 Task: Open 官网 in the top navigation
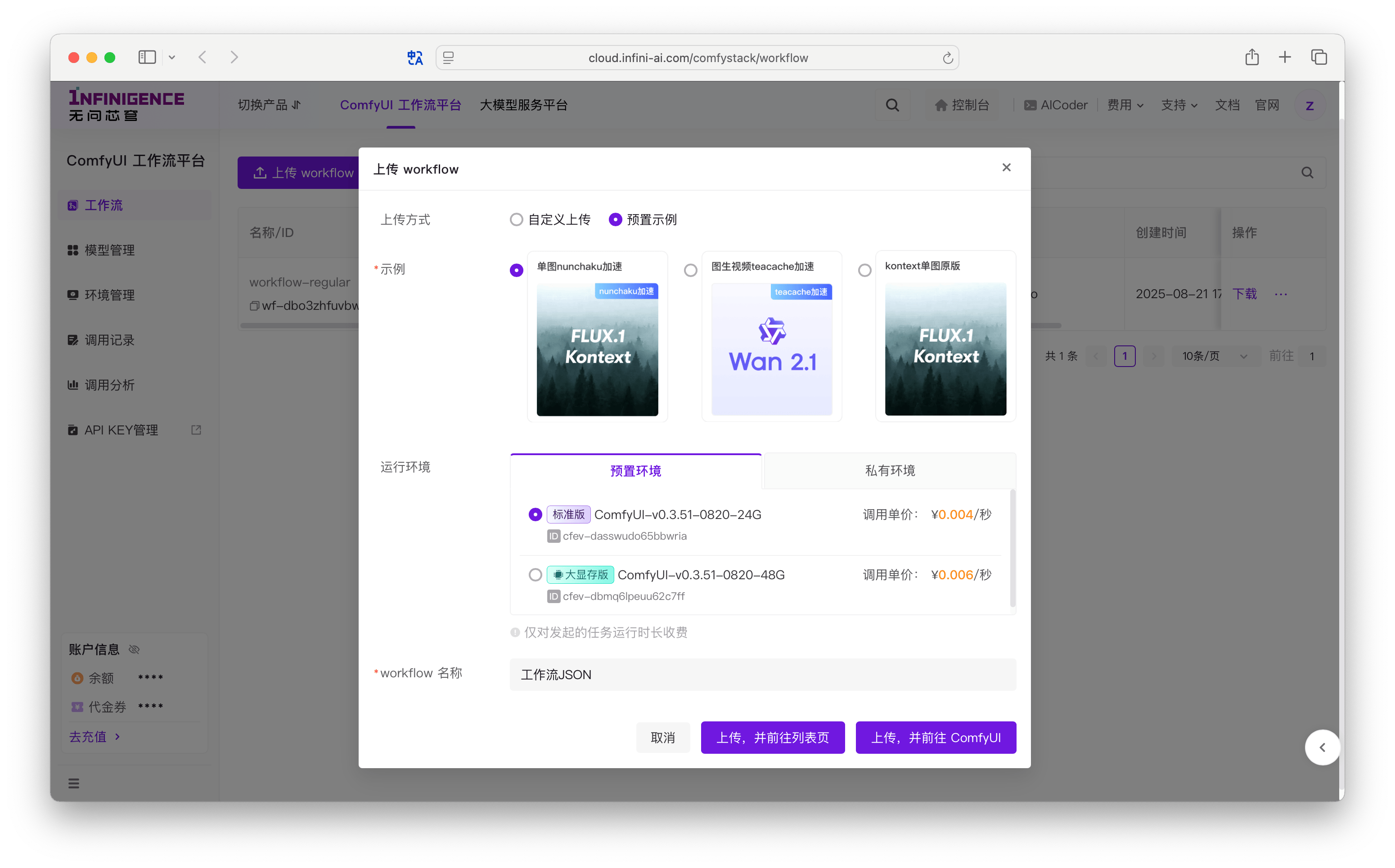[x=1266, y=105]
